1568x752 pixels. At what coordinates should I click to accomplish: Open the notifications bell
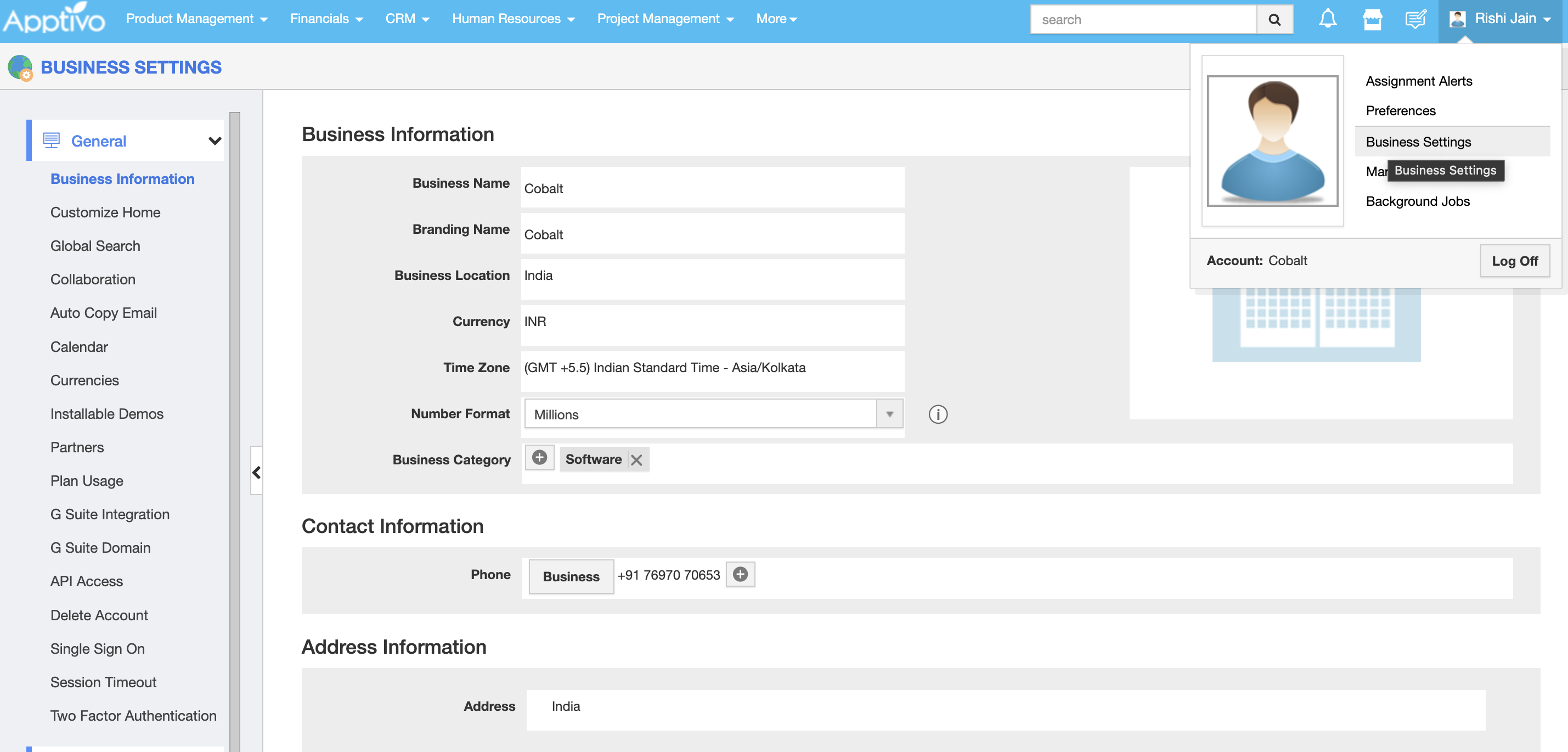coord(1328,19)
